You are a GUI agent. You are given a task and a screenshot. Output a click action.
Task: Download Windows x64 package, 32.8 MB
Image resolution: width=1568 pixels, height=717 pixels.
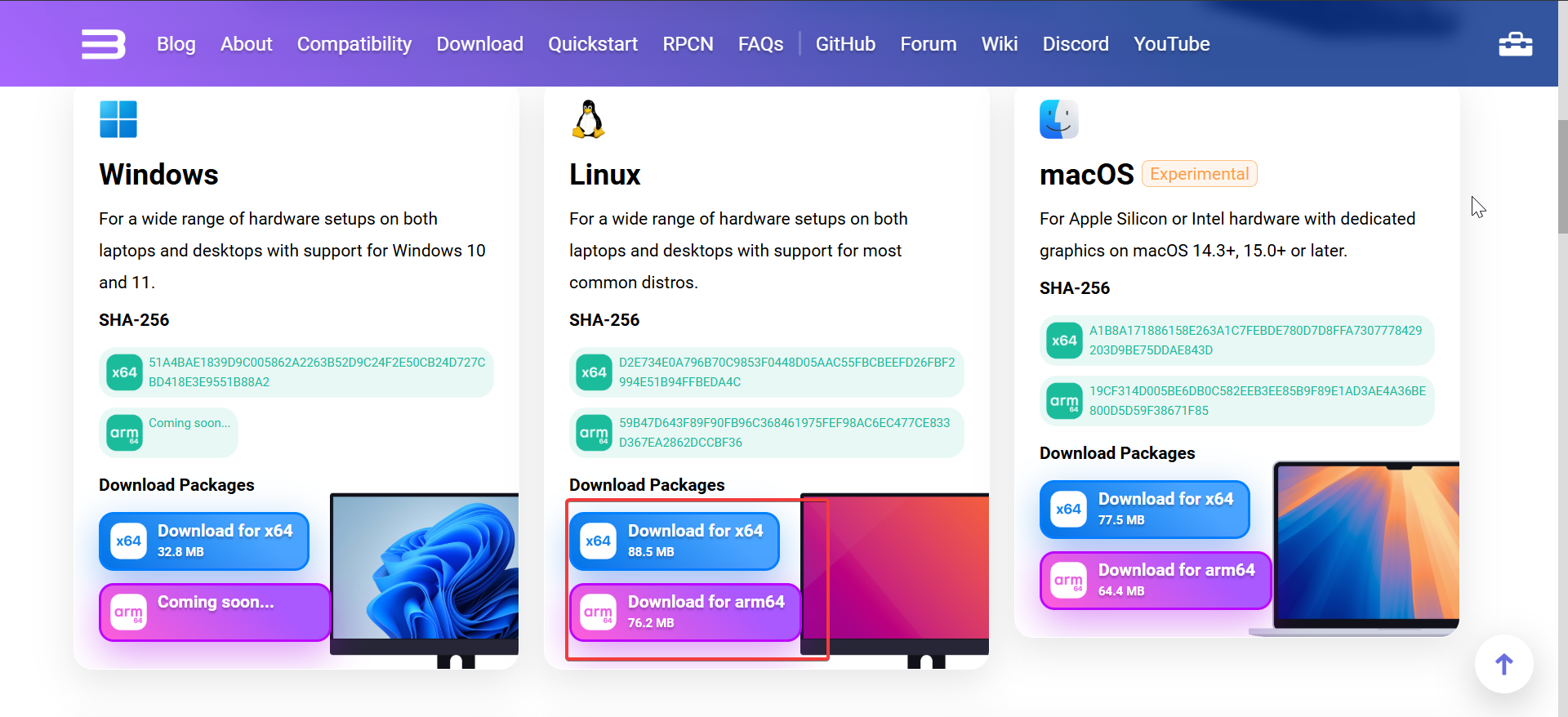[x=204, y=541]
